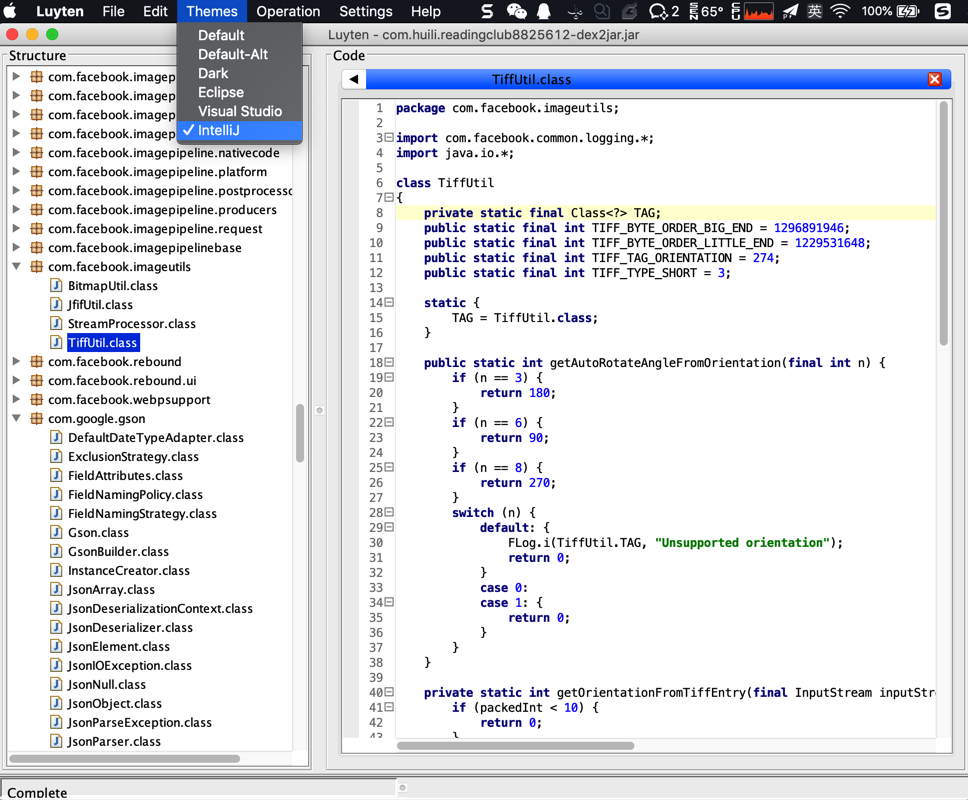Expand the com.facebook.imagepipeline.nativecode package
Viewport: 968px width, 801px height.
tap(17, 153)
